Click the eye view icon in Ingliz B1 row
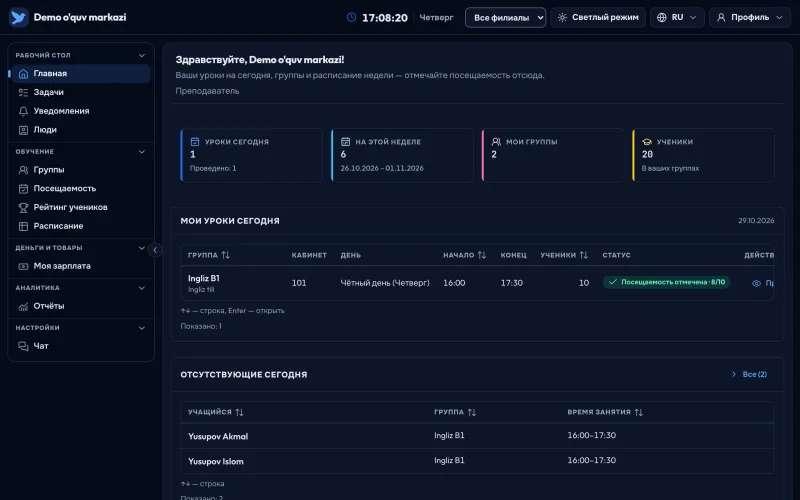 click(756, 283)
